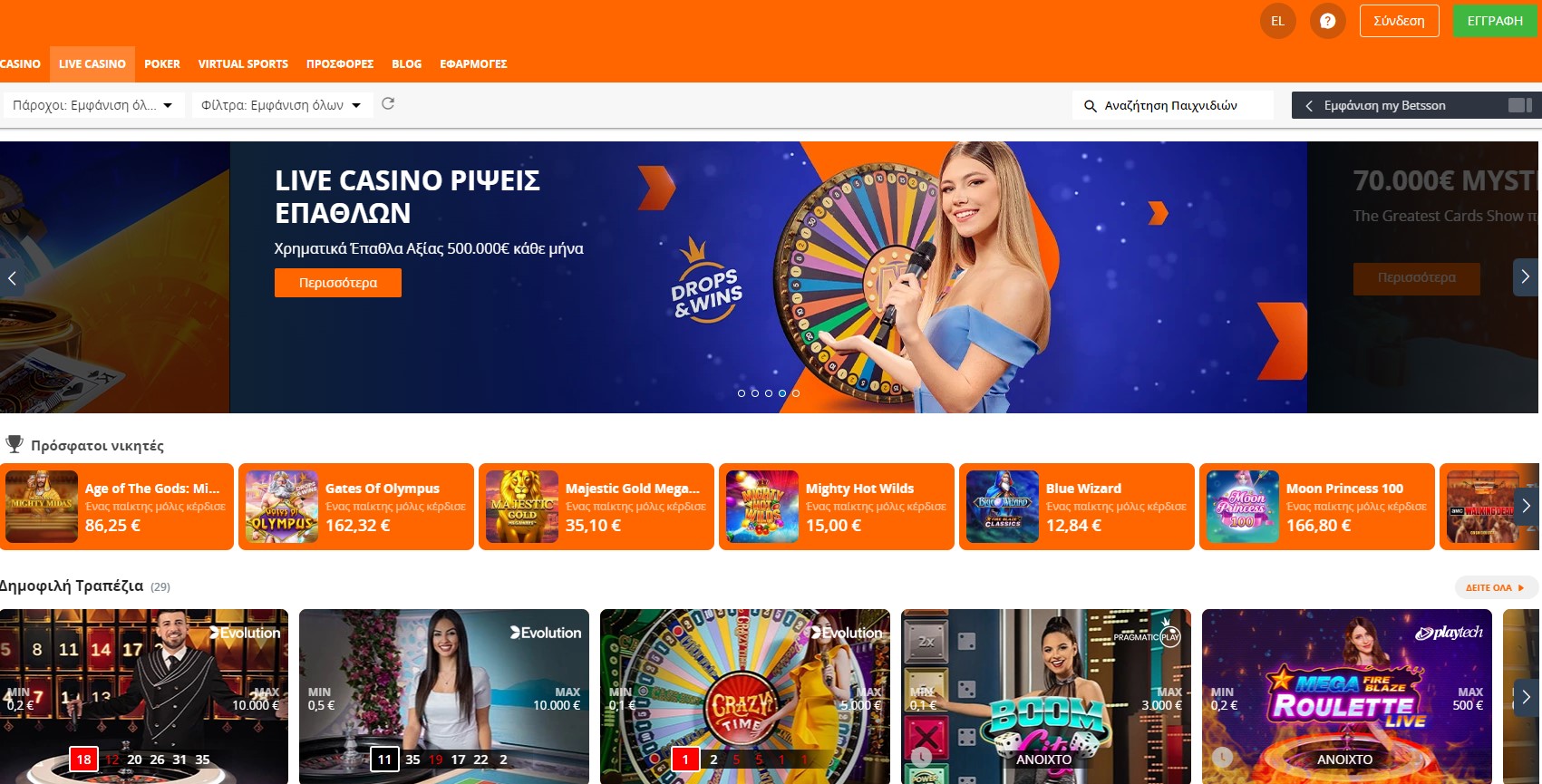
Task: Go to next banner slide arrow
Action: pos(1526,277)
